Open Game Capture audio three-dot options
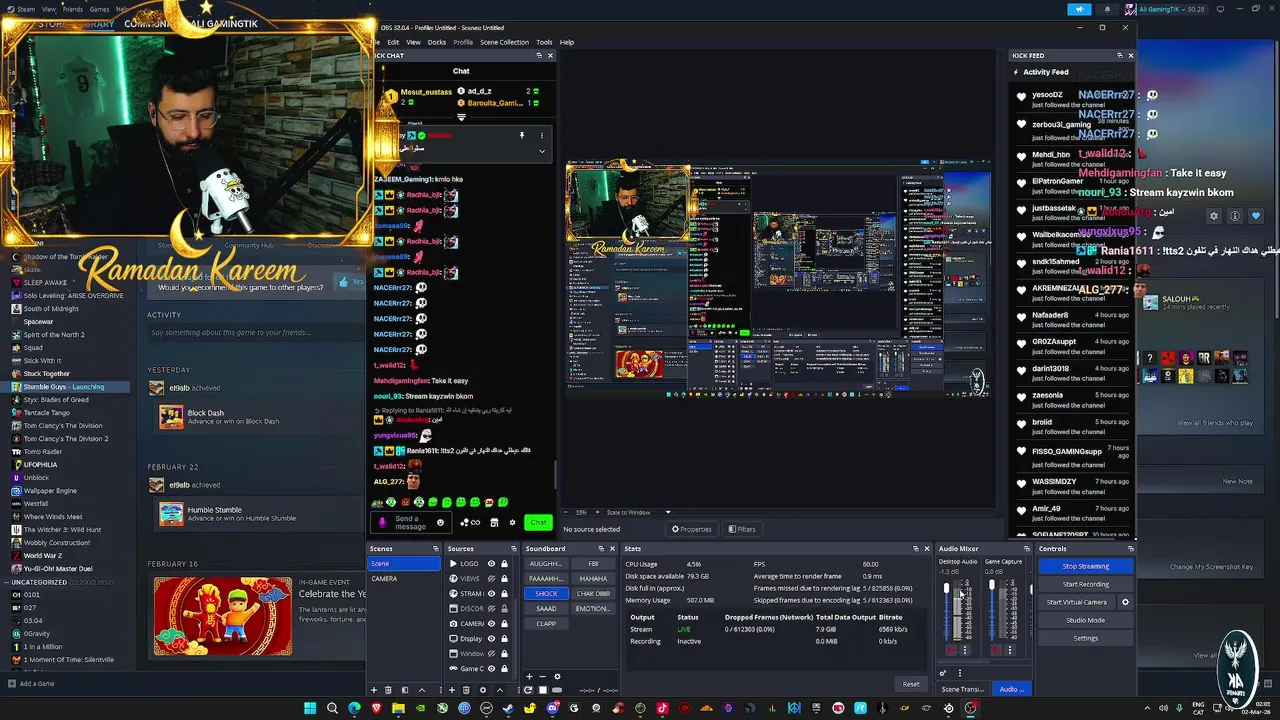The height and width of the screenshot is (720, 1280). coord(1010,650)
